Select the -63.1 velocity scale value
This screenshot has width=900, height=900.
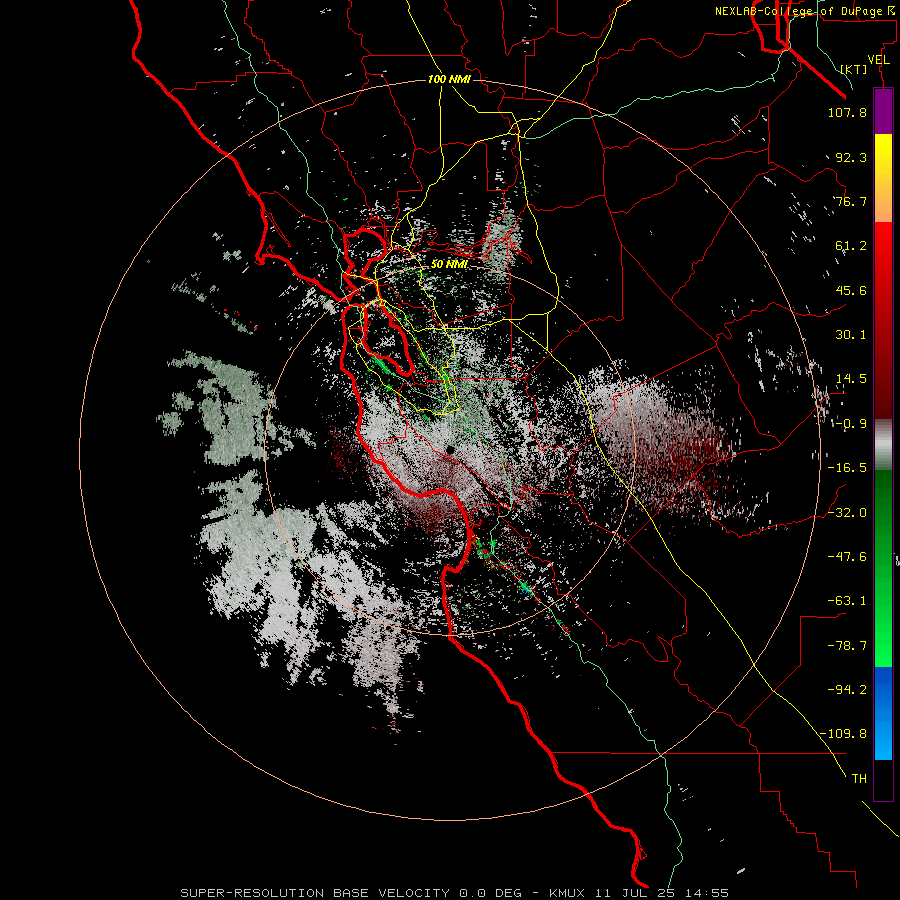click(x=847, y=601)
